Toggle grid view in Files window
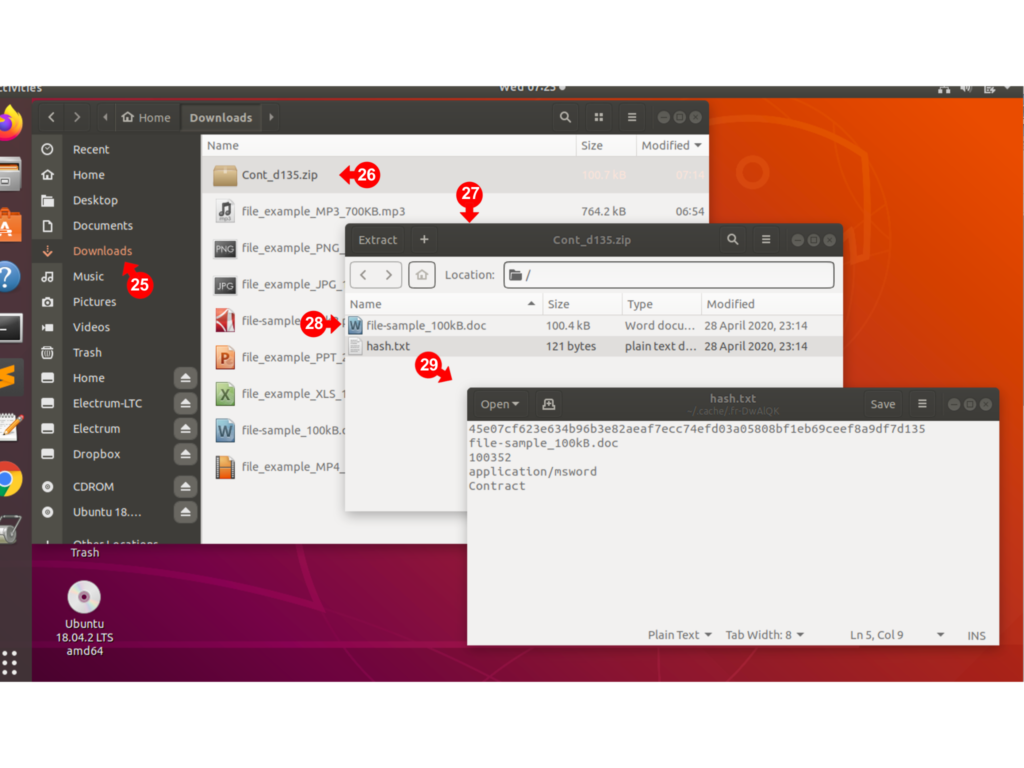 point(598,117)
